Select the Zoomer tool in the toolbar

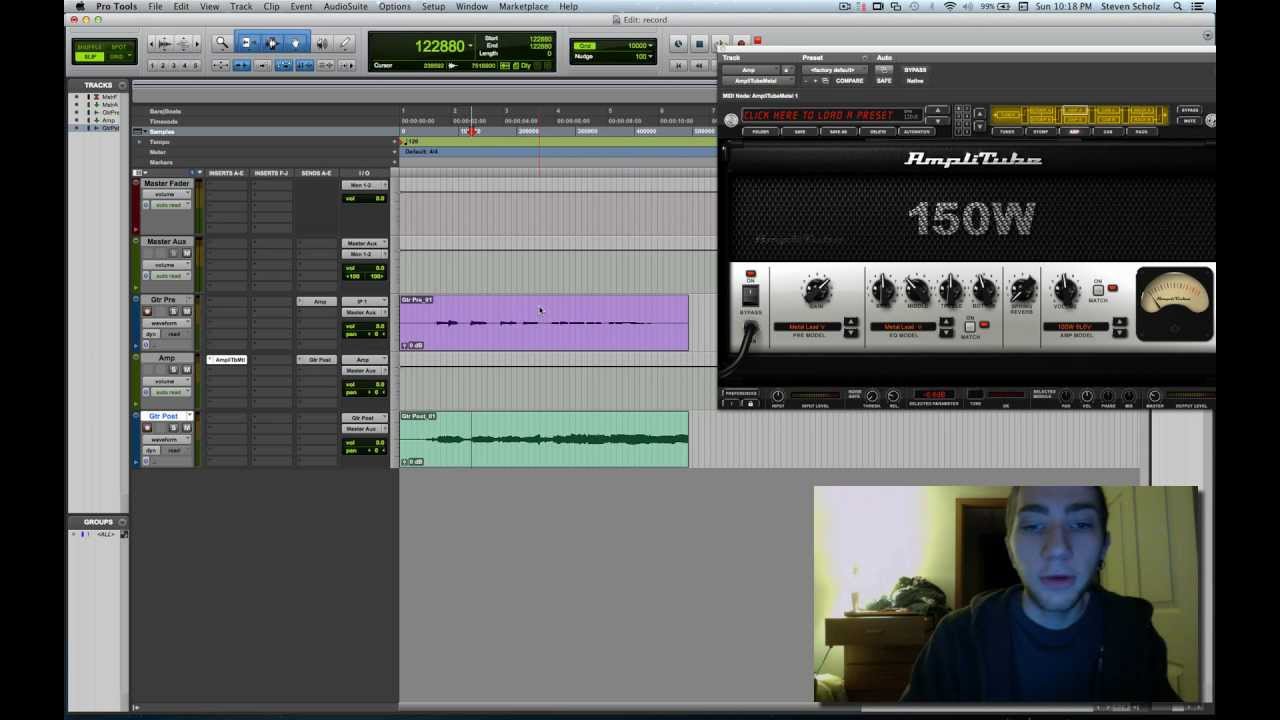click(x=222, y=44)
